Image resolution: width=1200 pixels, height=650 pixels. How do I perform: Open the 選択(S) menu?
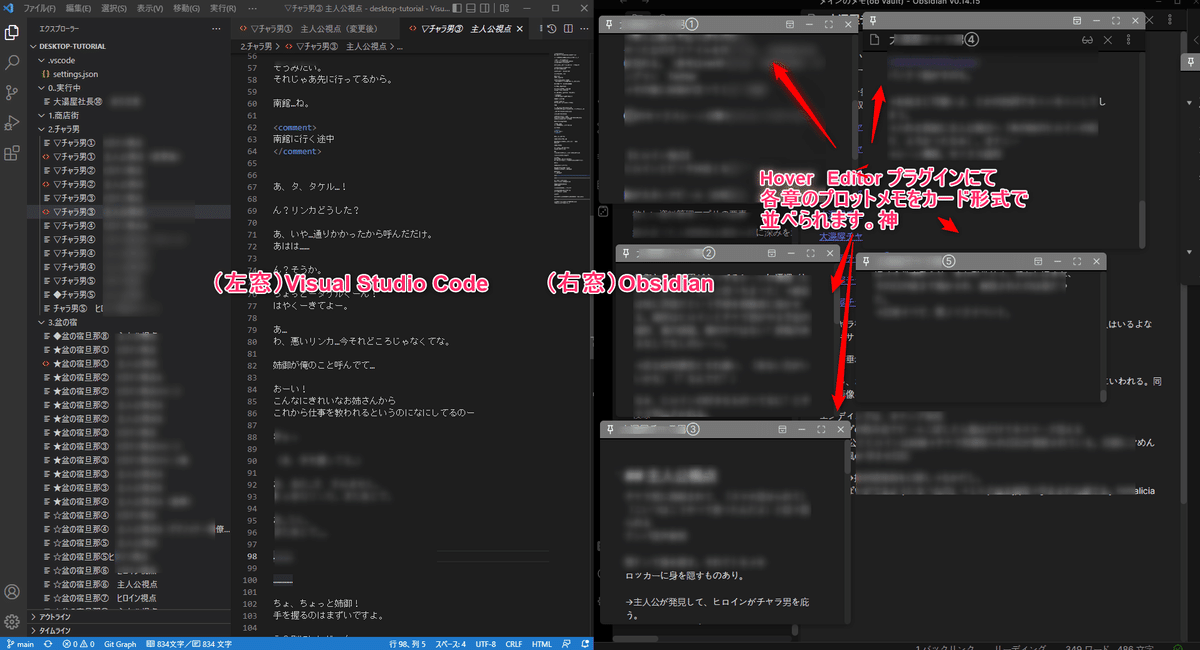[x=114, y=8]
